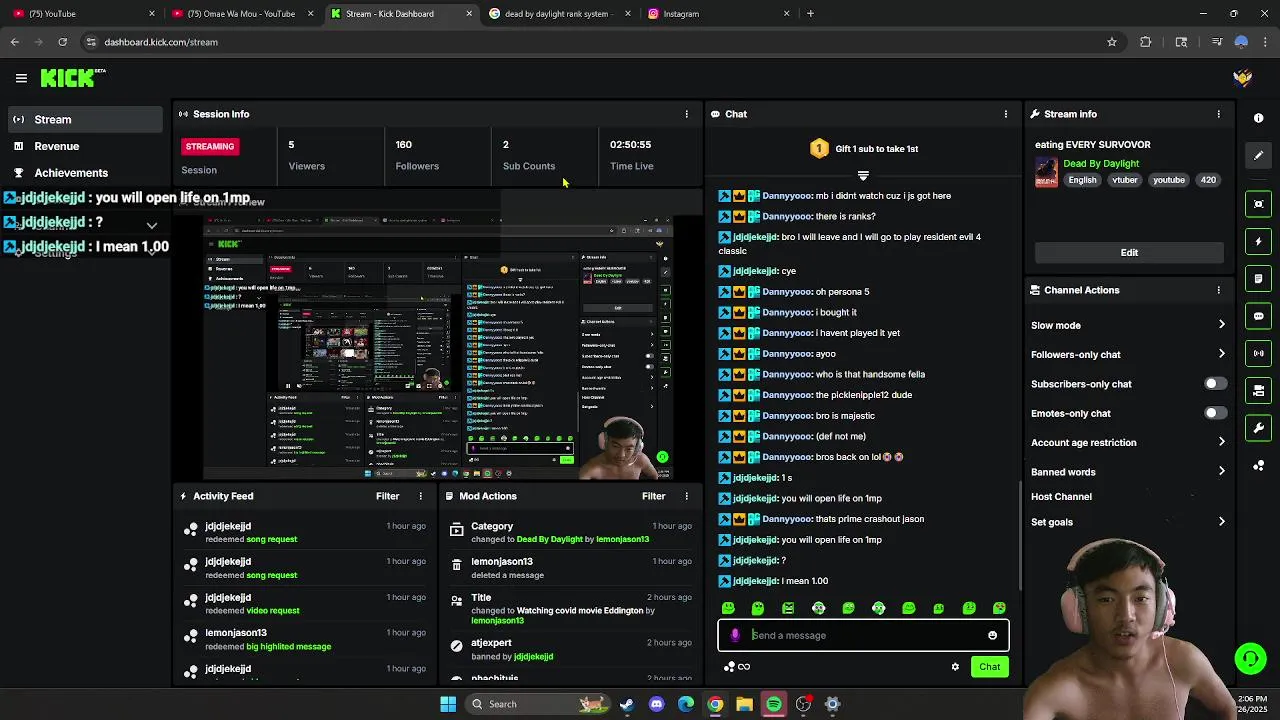Click the channel points icon in right sidebar
The height and width of the screenshot is (720, 1280).
pos(1258,466)
